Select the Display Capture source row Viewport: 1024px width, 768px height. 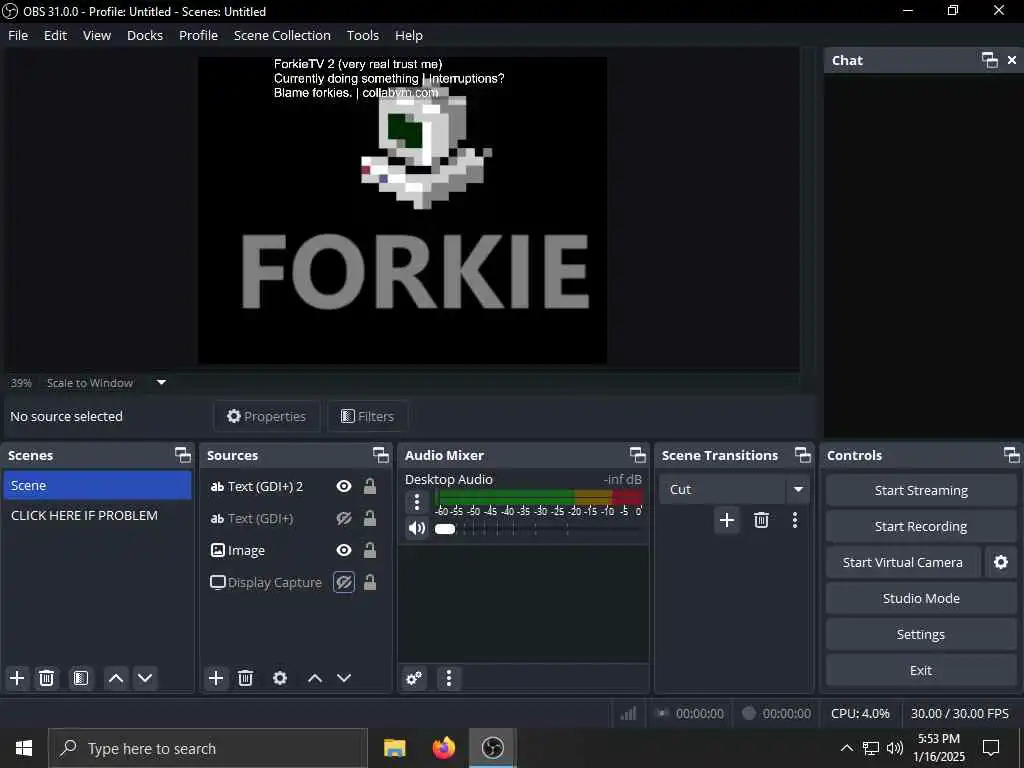pos(295,582)
